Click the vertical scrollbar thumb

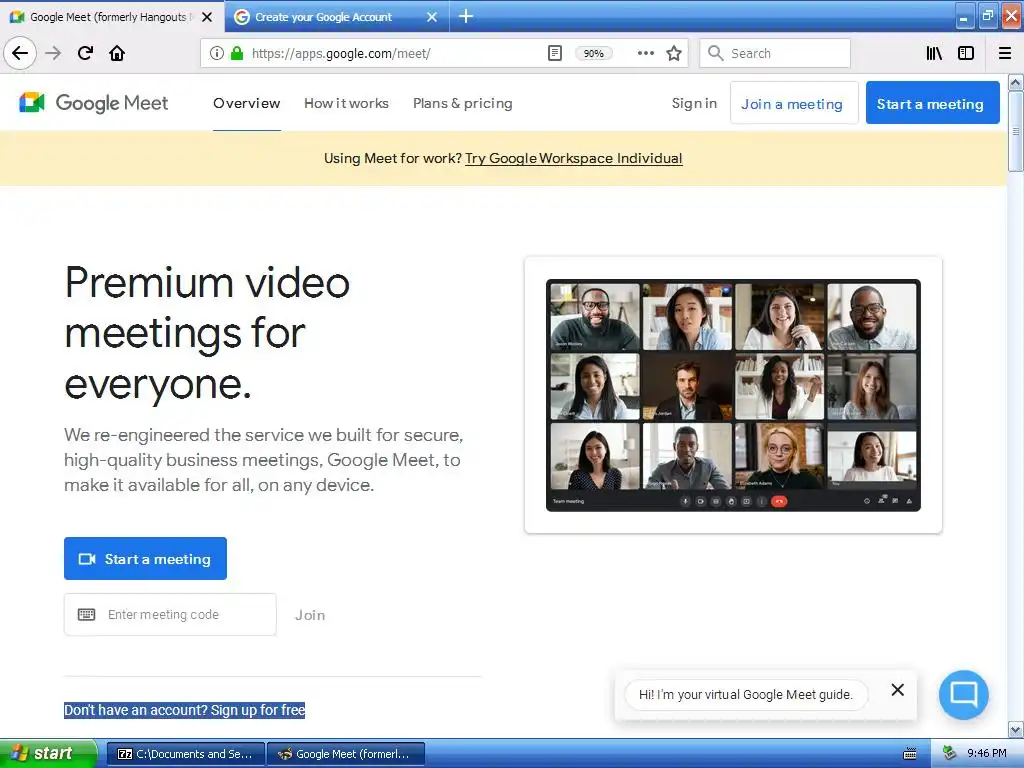[x=1015, y=131]
